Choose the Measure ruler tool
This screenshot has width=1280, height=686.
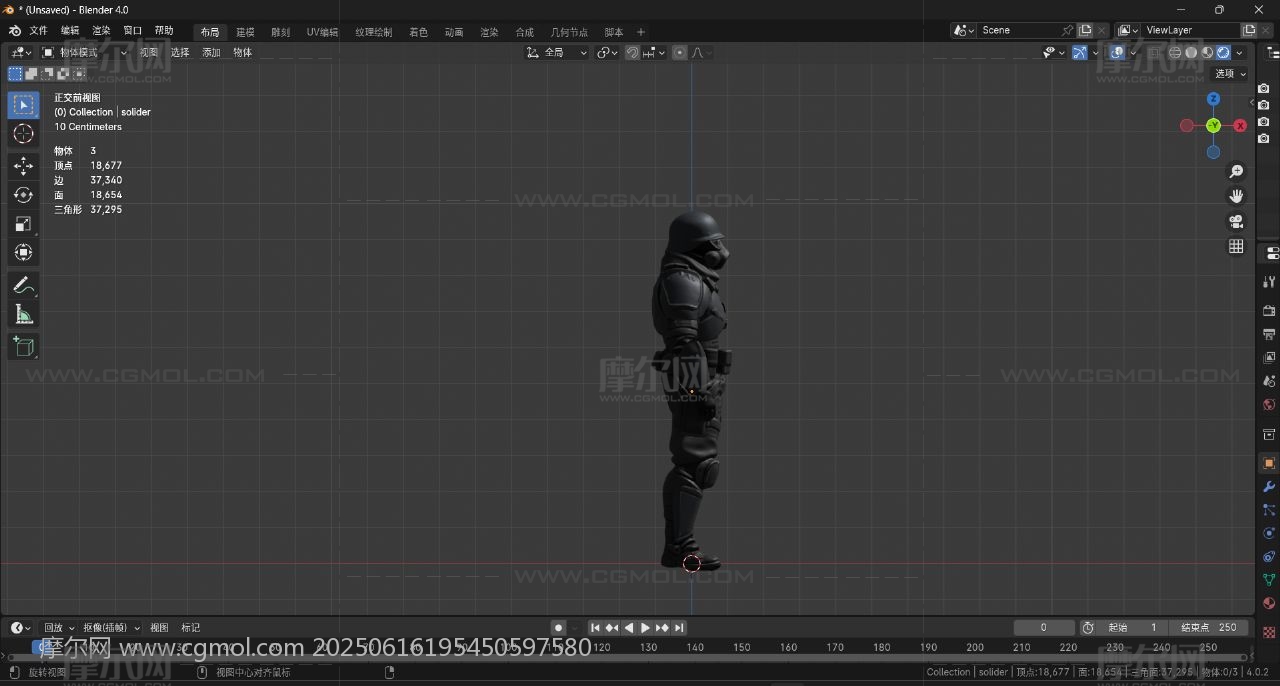pos(23,315)
